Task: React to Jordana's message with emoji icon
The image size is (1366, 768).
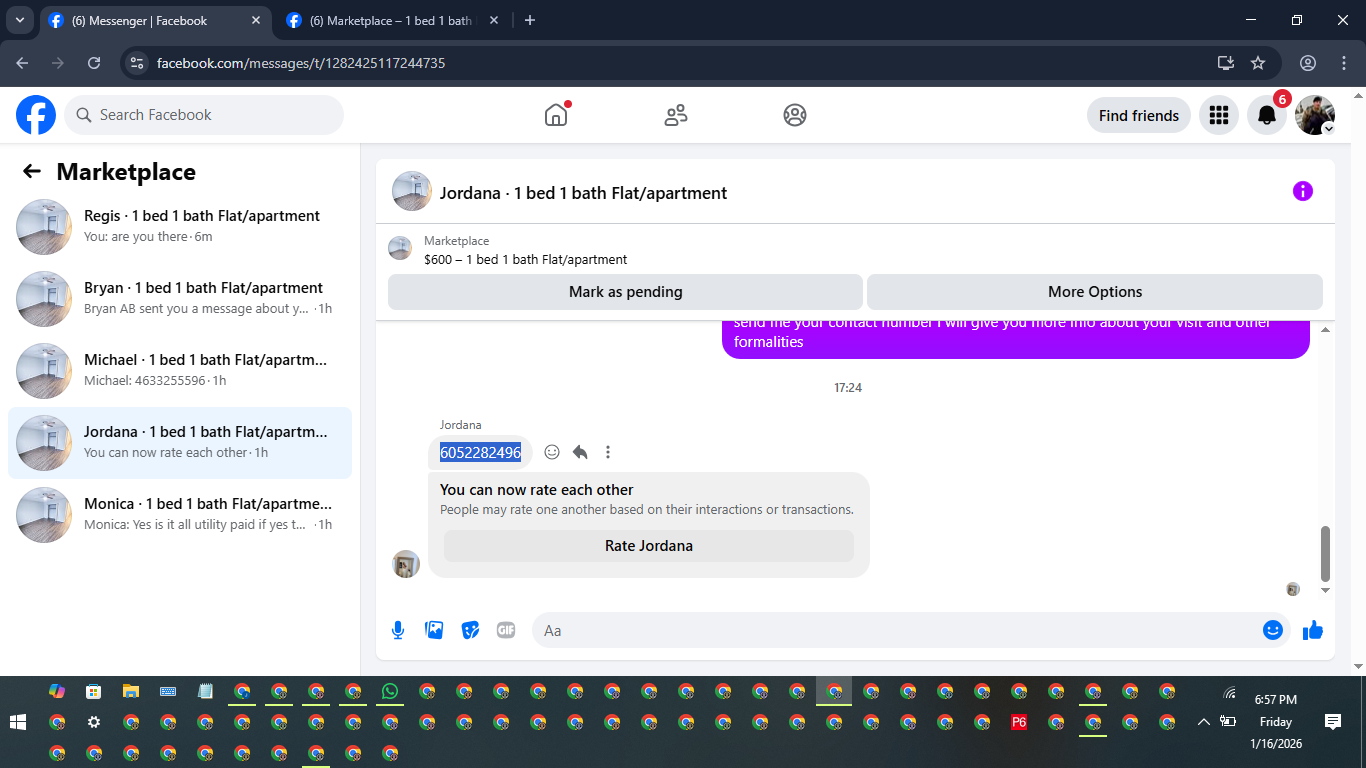Action: pos(552,452)
